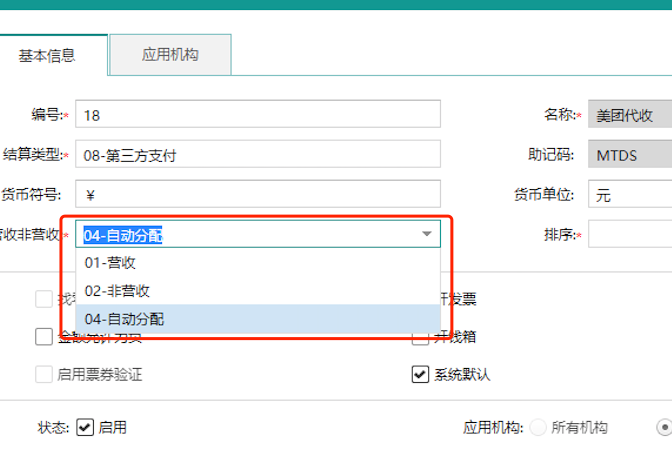Check the 金额允许为负 checkbox

[x=44, y=337]
